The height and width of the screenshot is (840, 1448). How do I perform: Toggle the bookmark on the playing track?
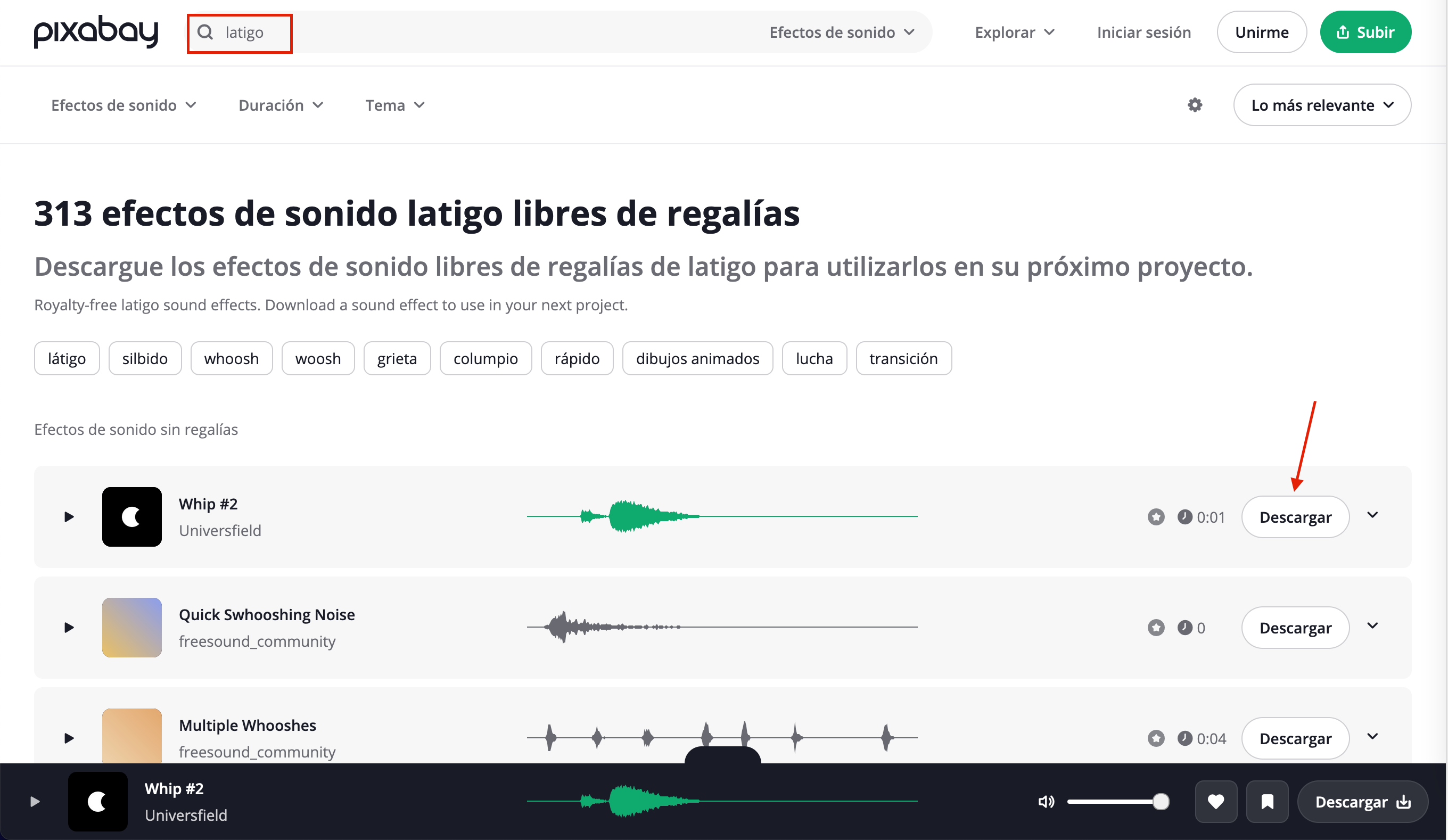(x=1267, y=802)
